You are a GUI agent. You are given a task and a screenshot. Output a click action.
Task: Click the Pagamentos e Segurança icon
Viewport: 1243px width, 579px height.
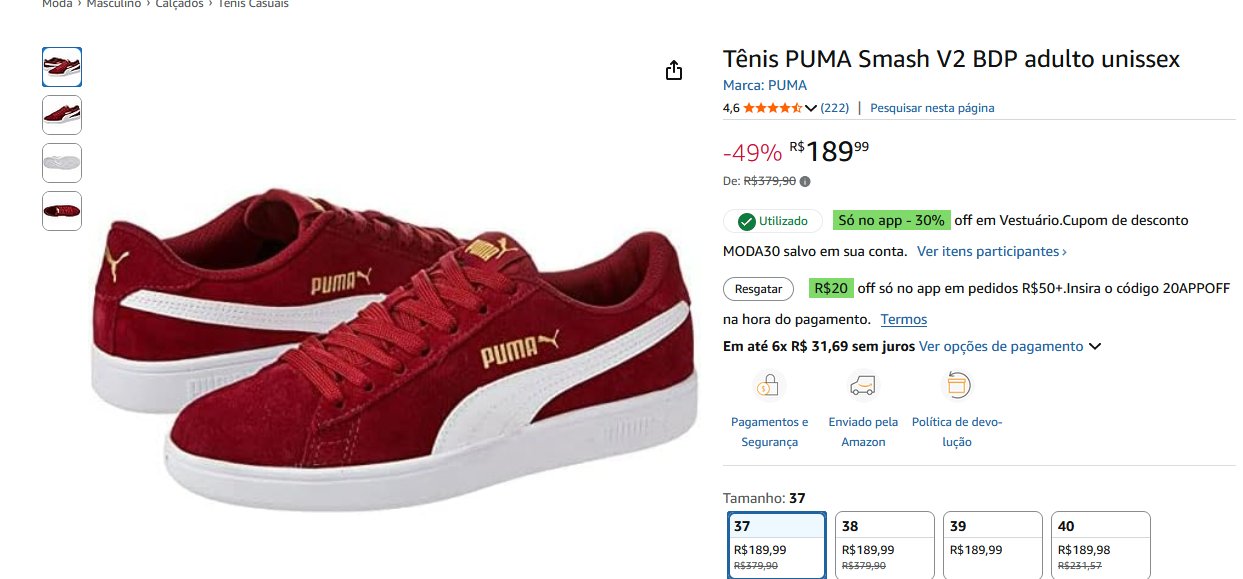pos(769,385)
